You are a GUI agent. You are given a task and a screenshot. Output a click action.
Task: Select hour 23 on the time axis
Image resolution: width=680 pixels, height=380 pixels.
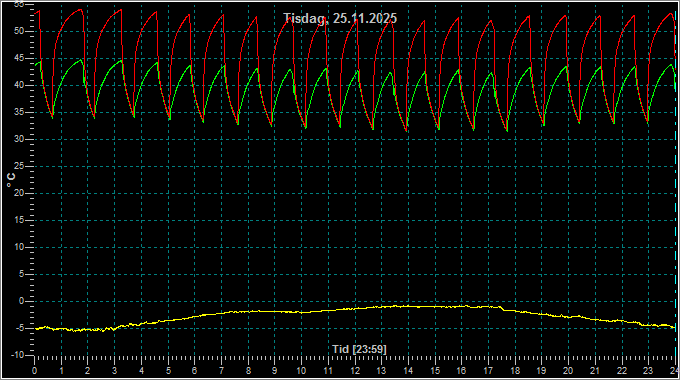648,371
